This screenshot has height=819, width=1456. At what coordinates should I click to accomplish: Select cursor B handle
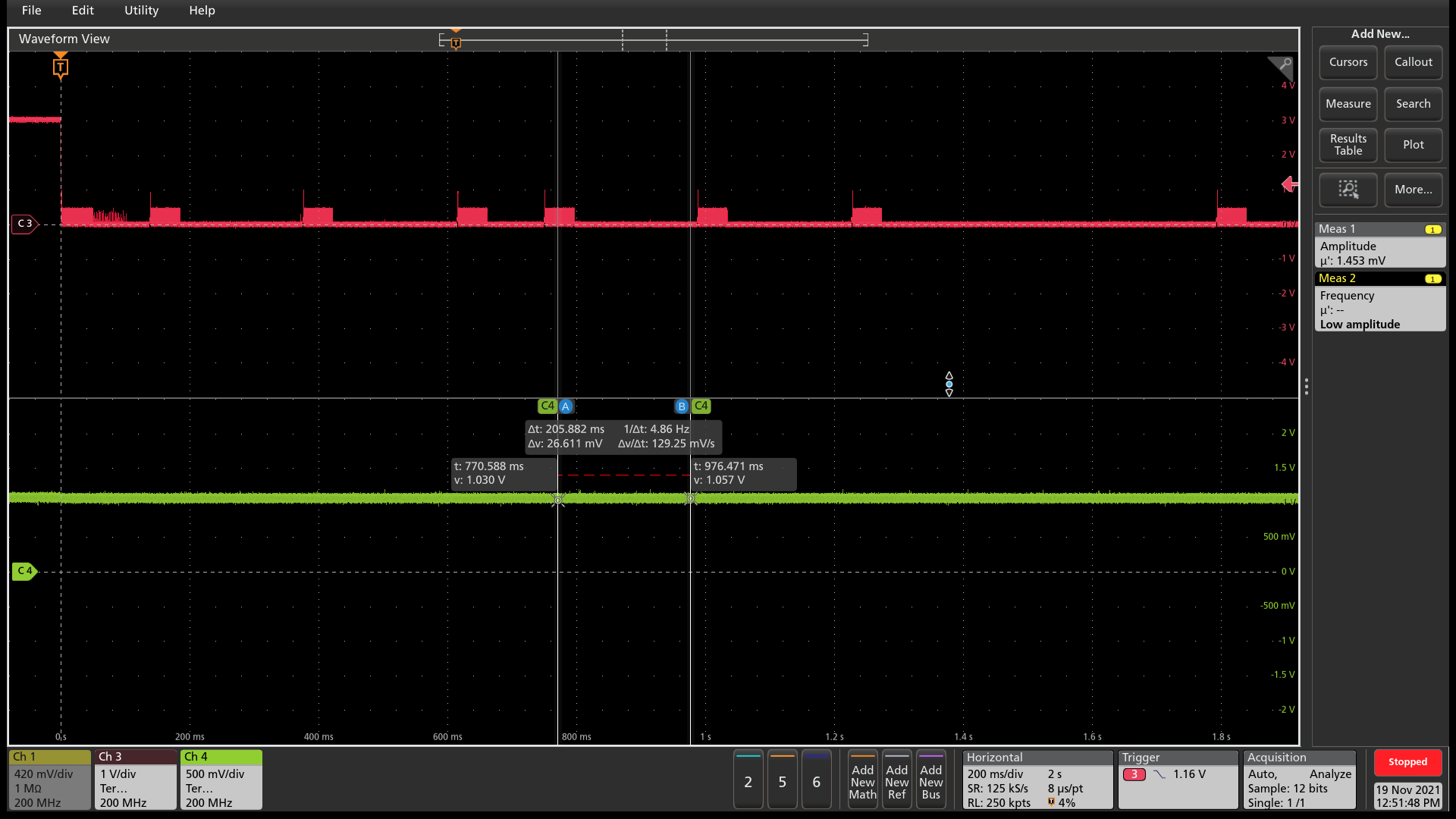[682, 406]
